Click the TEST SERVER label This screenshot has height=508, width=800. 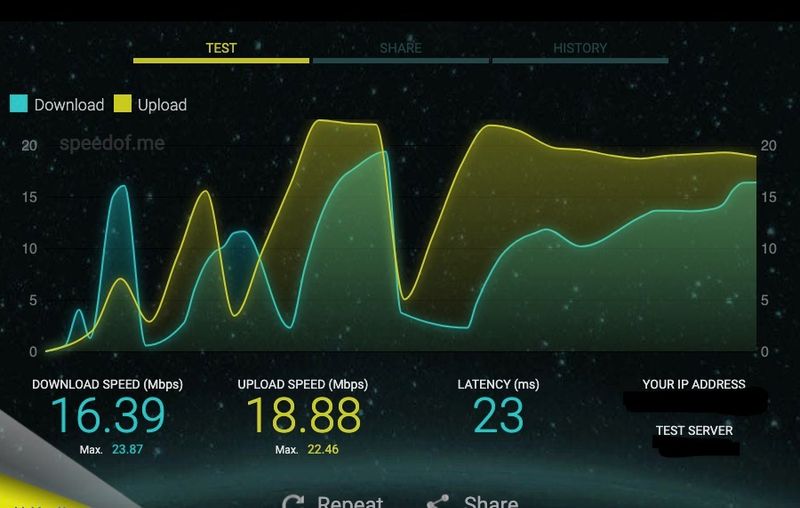pyautogui.click(x=694, y=431)
